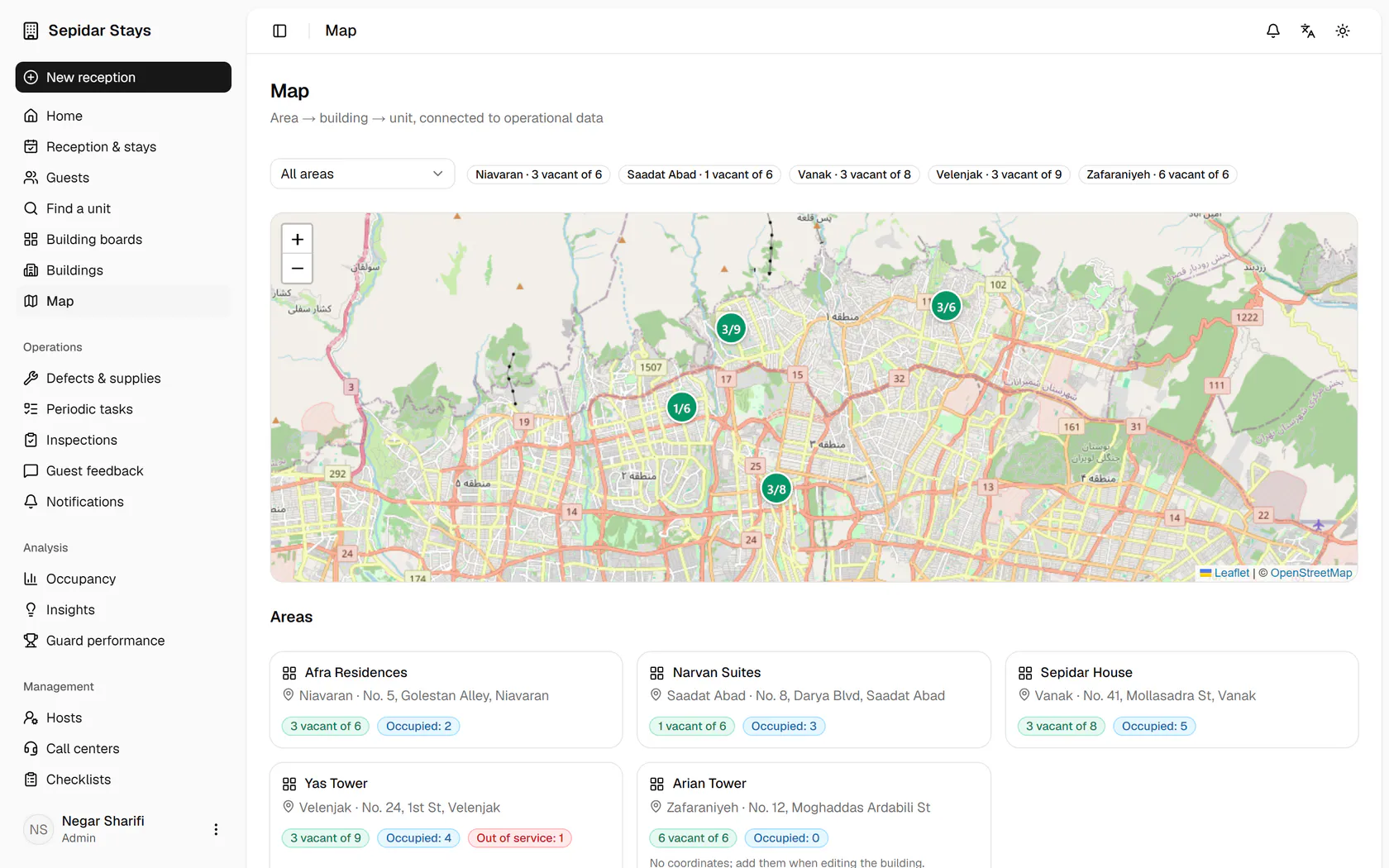This screenshot has width=1389, height=868.
Task: Open user menu three-dot icon
Action: pyautogui.click(x=216, y=829)
